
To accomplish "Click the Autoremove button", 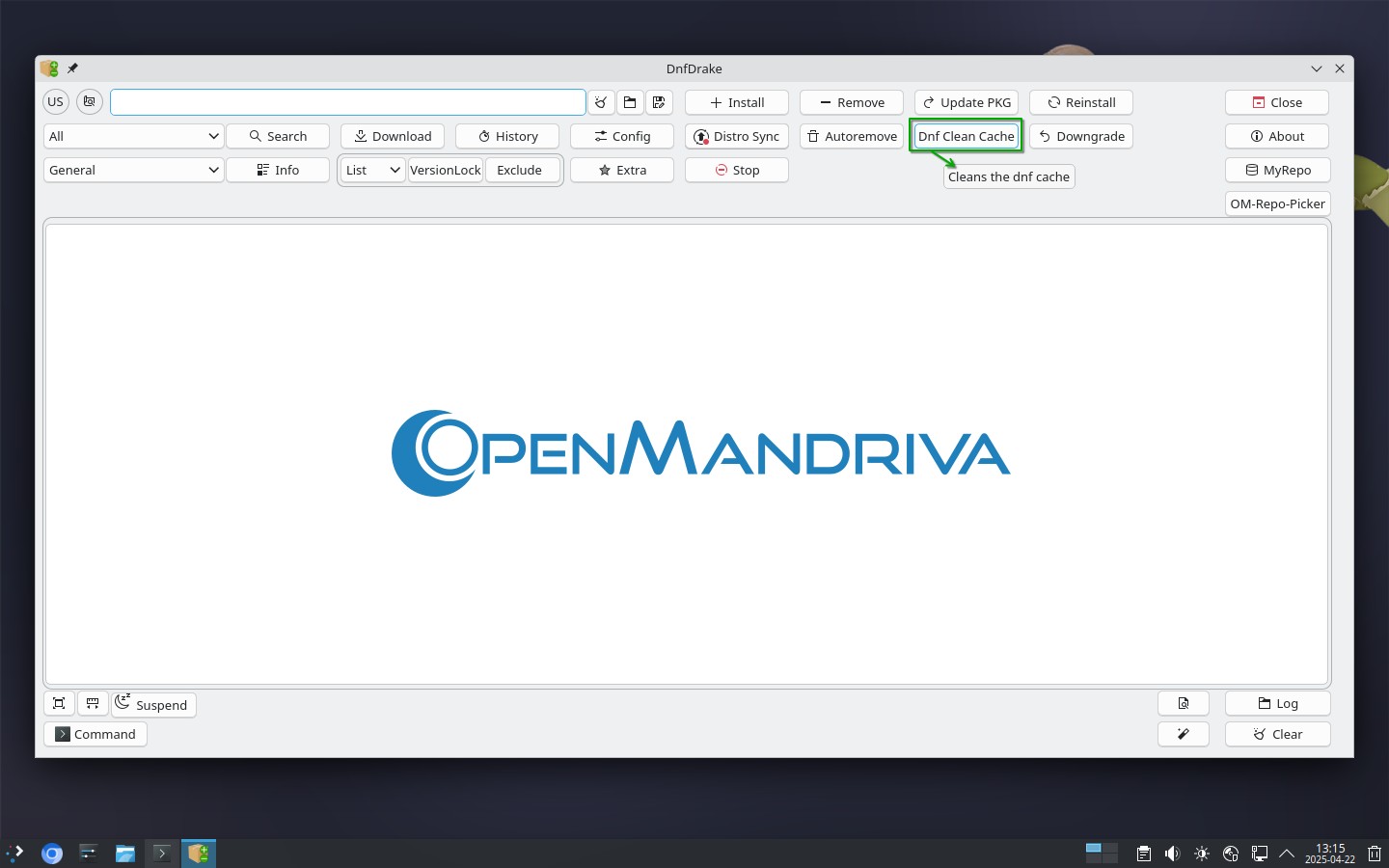I will pyautogui.click(x=852, y=136).
